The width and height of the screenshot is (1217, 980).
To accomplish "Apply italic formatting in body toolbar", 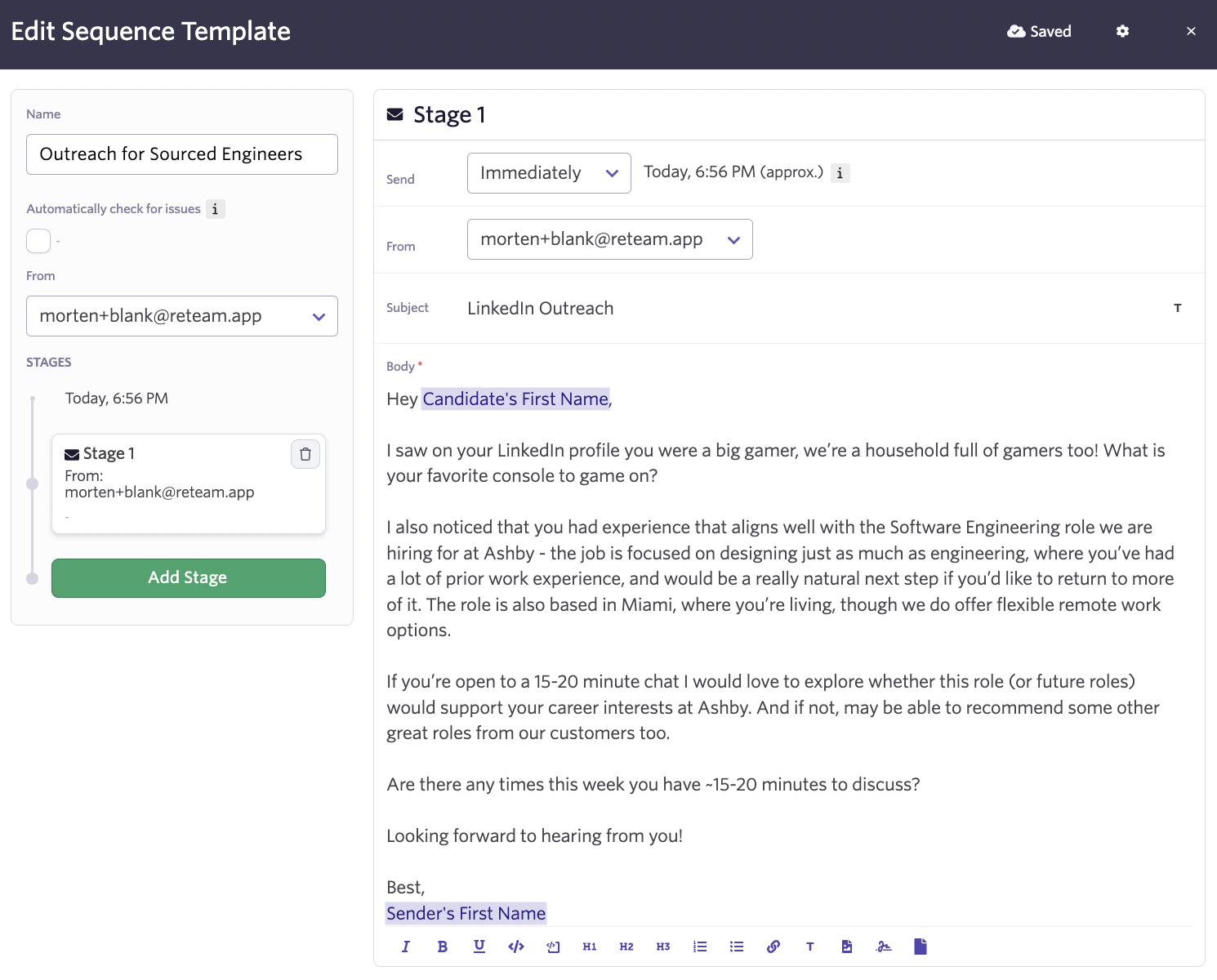I will [405, 947].
